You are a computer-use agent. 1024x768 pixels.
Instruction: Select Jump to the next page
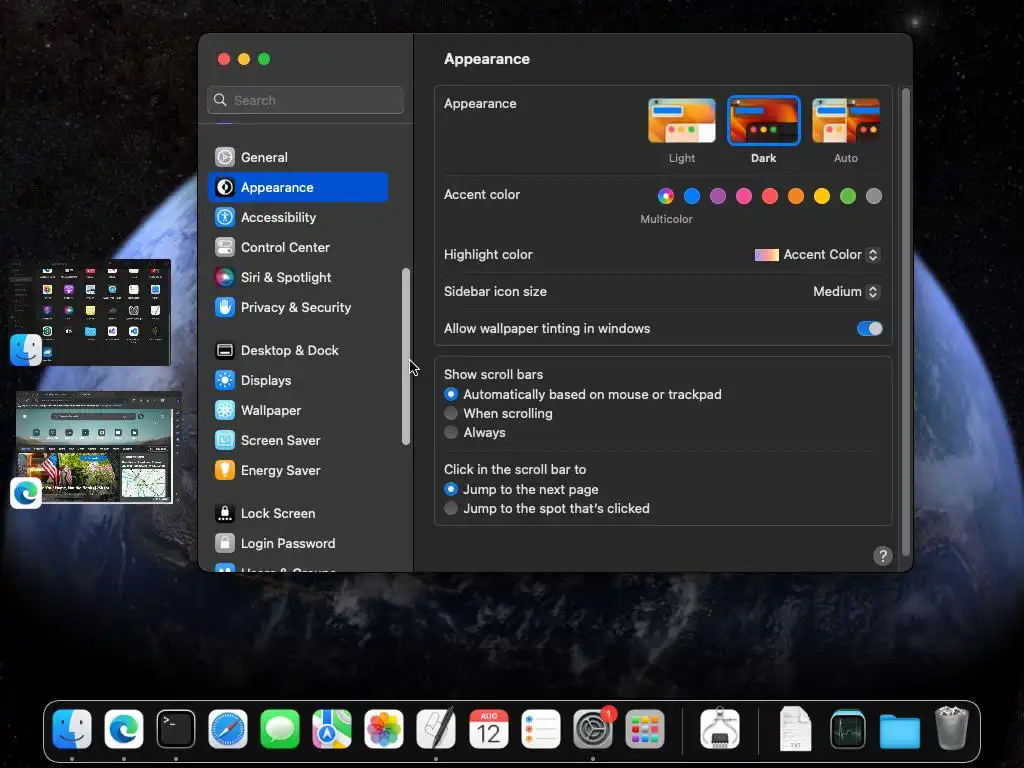[451, 489]
